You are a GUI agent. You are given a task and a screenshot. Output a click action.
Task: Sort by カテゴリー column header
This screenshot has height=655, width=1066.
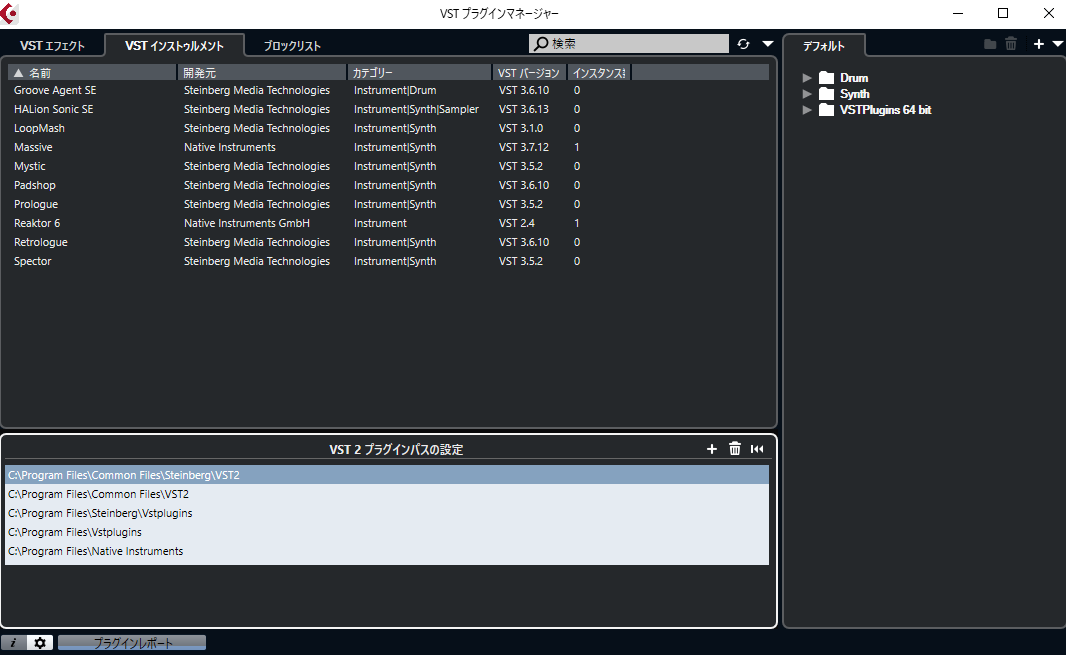pos(419,73)
